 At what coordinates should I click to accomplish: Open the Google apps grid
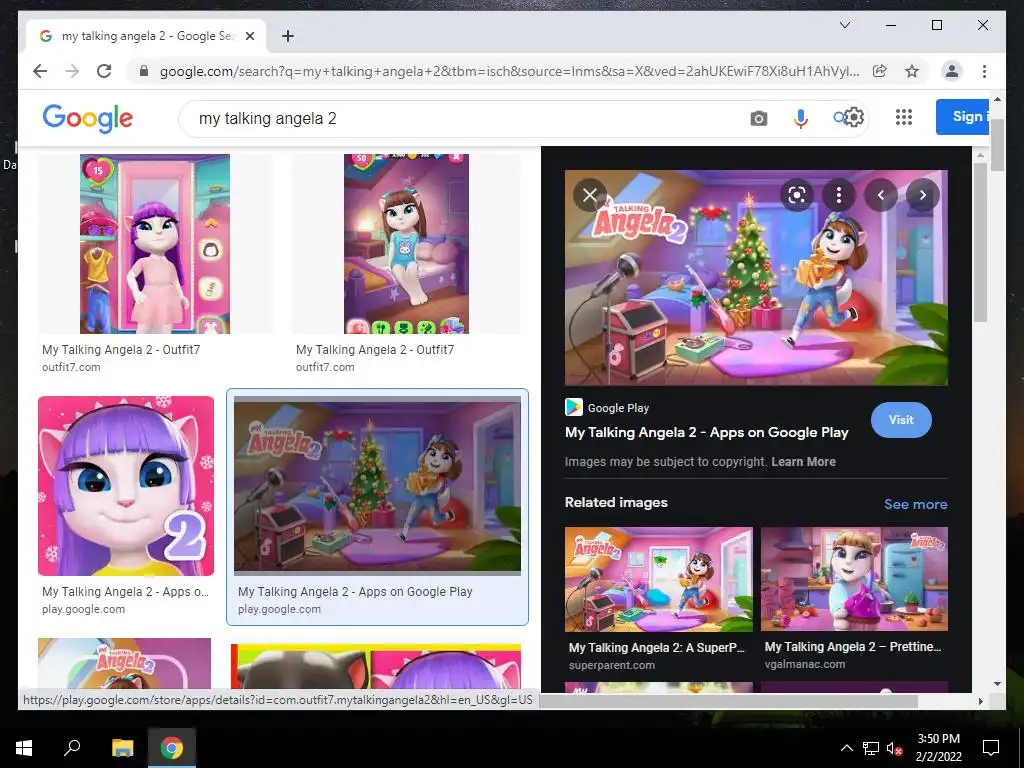pyautogui.click(x=904, y=117)
